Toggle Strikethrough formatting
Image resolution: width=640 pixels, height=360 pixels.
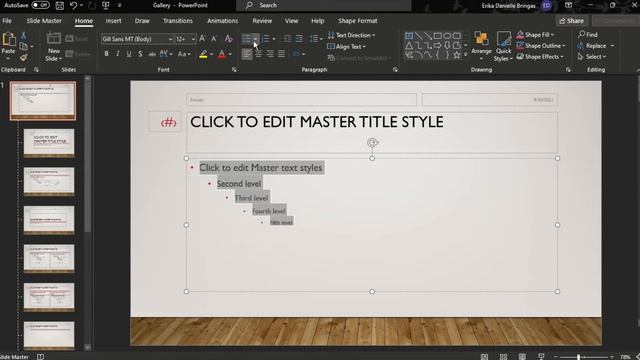click(x=152, y=54)
